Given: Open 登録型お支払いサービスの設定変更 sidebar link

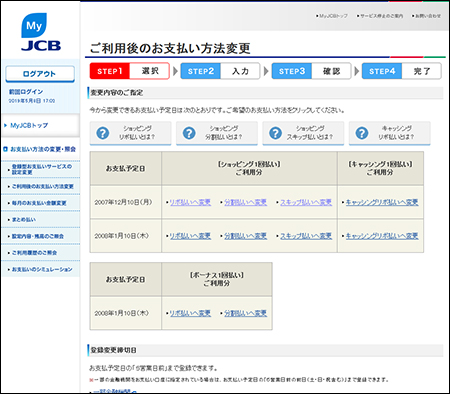Looking at the screenshot, I should click(41, 169).
